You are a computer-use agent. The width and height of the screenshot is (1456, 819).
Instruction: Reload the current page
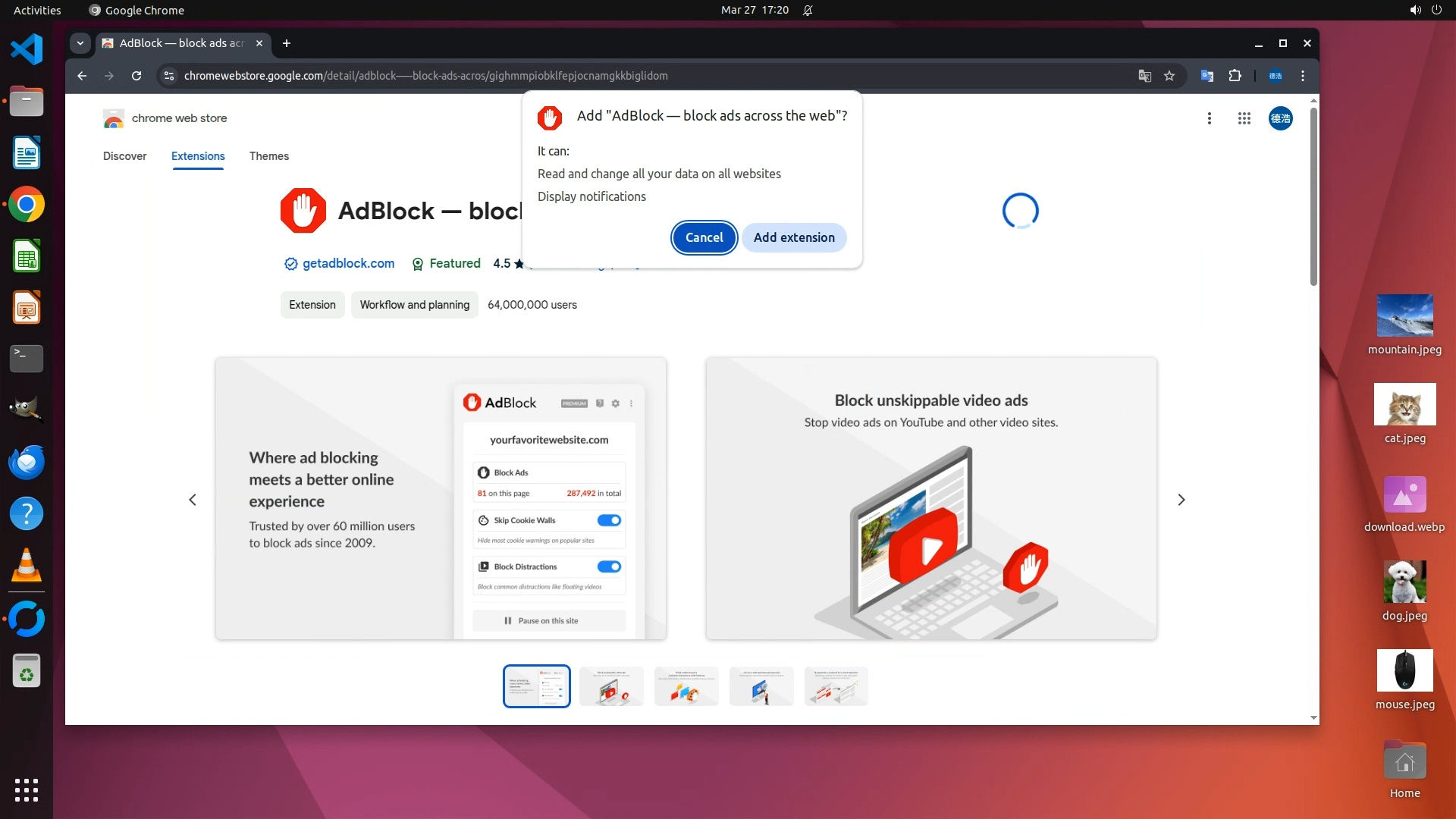click(x=136, y=76)
